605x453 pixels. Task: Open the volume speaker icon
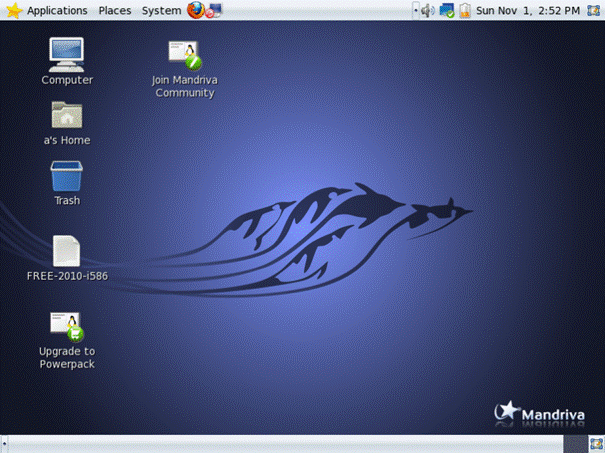[428, 10]
